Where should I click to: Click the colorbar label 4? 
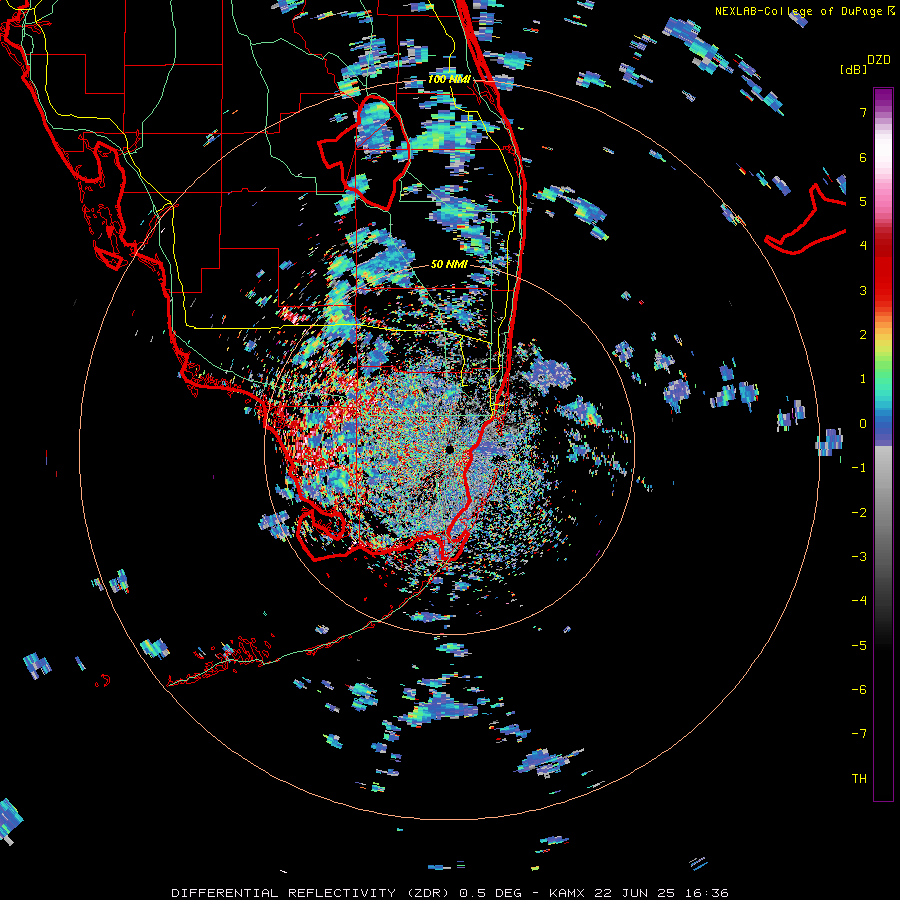(863, 246)
